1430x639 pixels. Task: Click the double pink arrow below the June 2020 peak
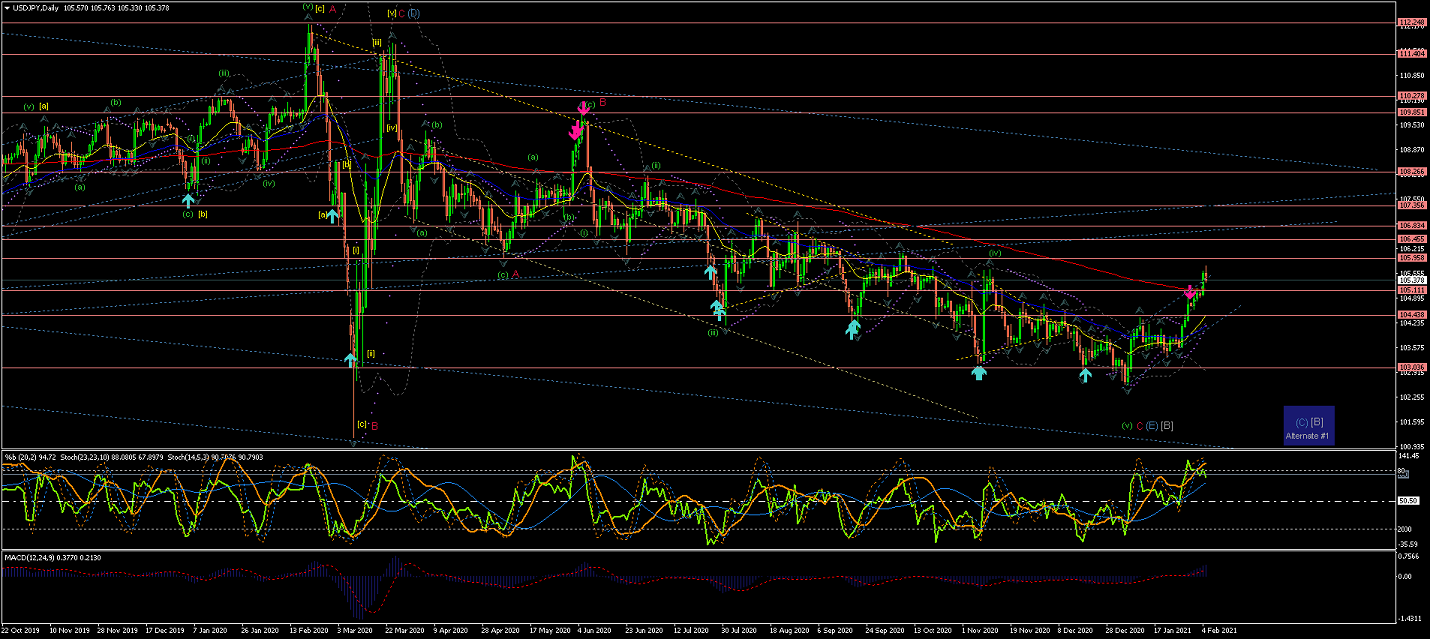tap(577, 129)
